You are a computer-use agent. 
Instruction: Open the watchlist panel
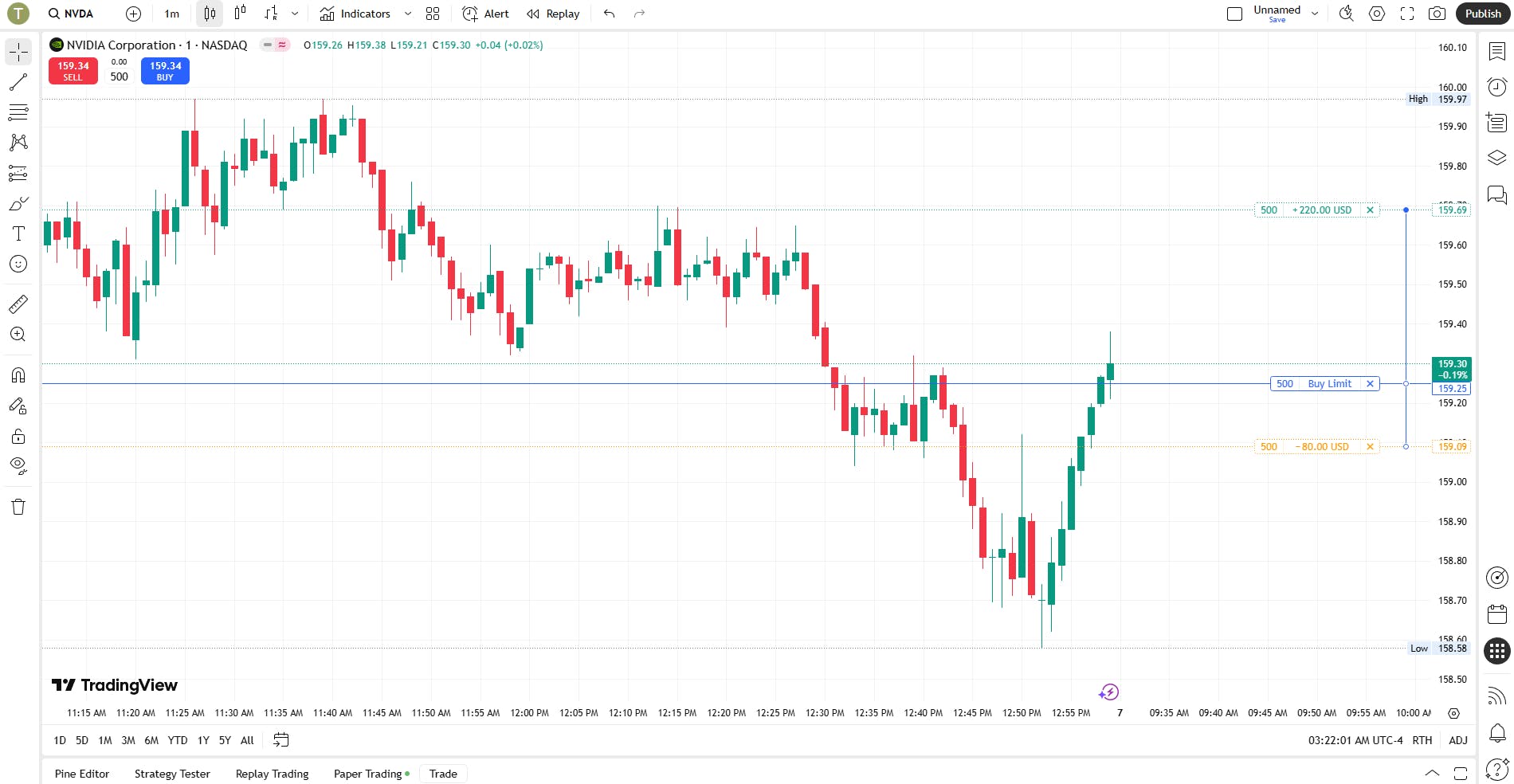point(1497,52)
